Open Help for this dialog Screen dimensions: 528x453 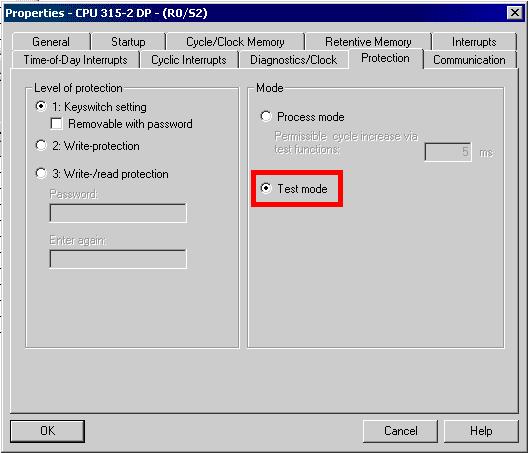tap(481, 431)
